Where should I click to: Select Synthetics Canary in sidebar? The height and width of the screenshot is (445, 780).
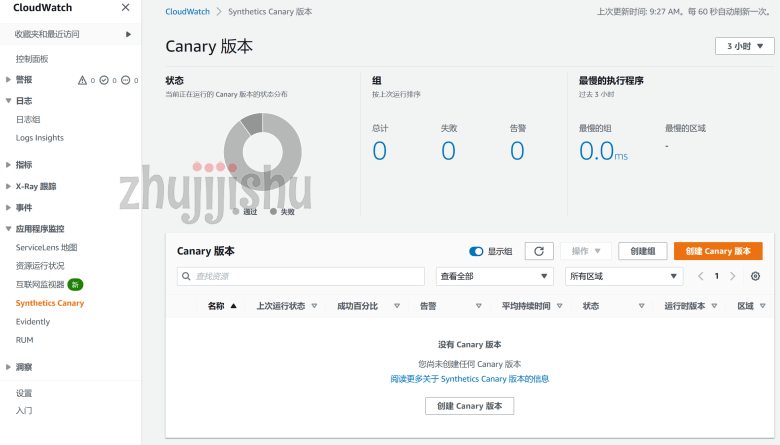point(50,303)
